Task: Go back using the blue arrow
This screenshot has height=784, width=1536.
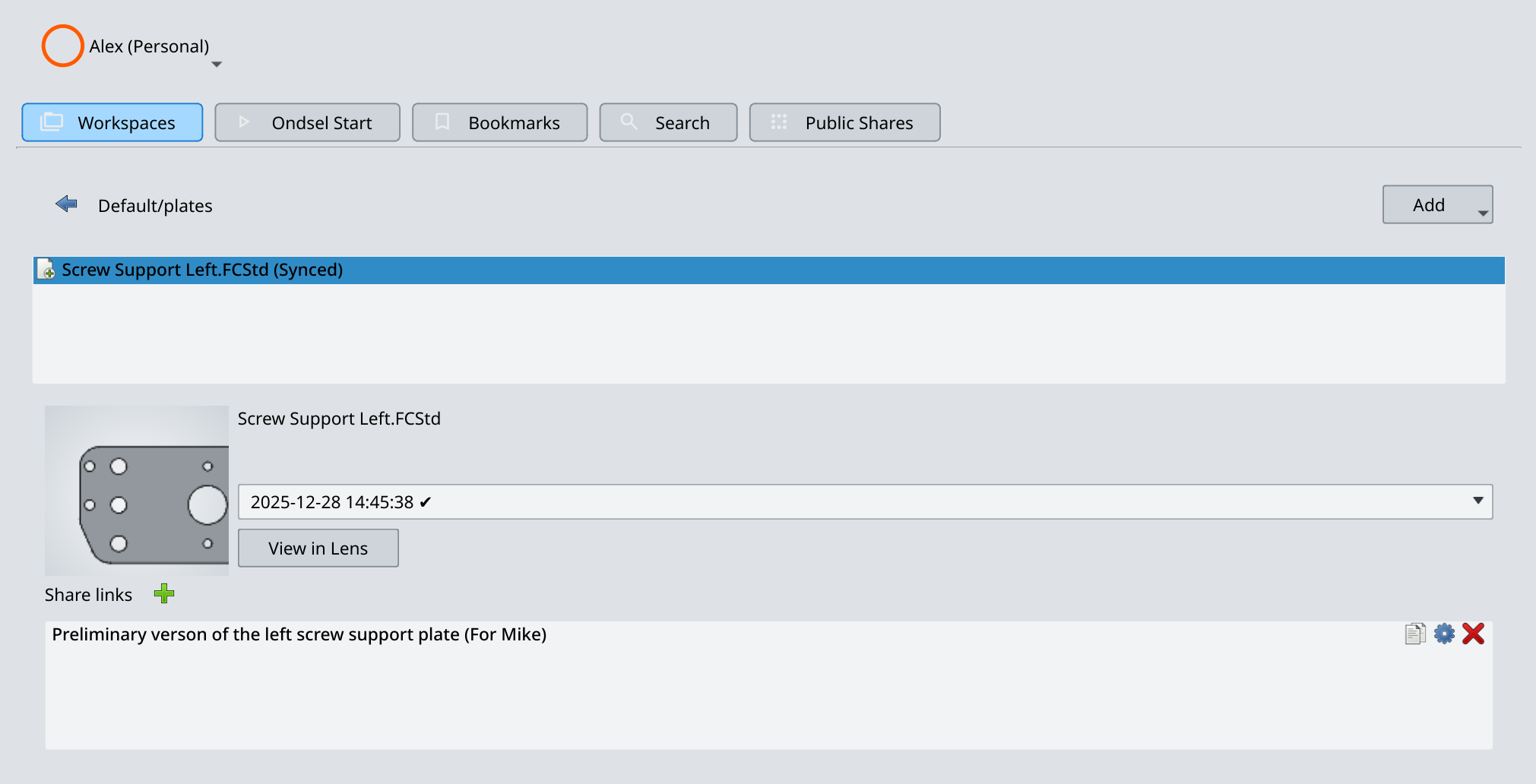Action: 67,204
